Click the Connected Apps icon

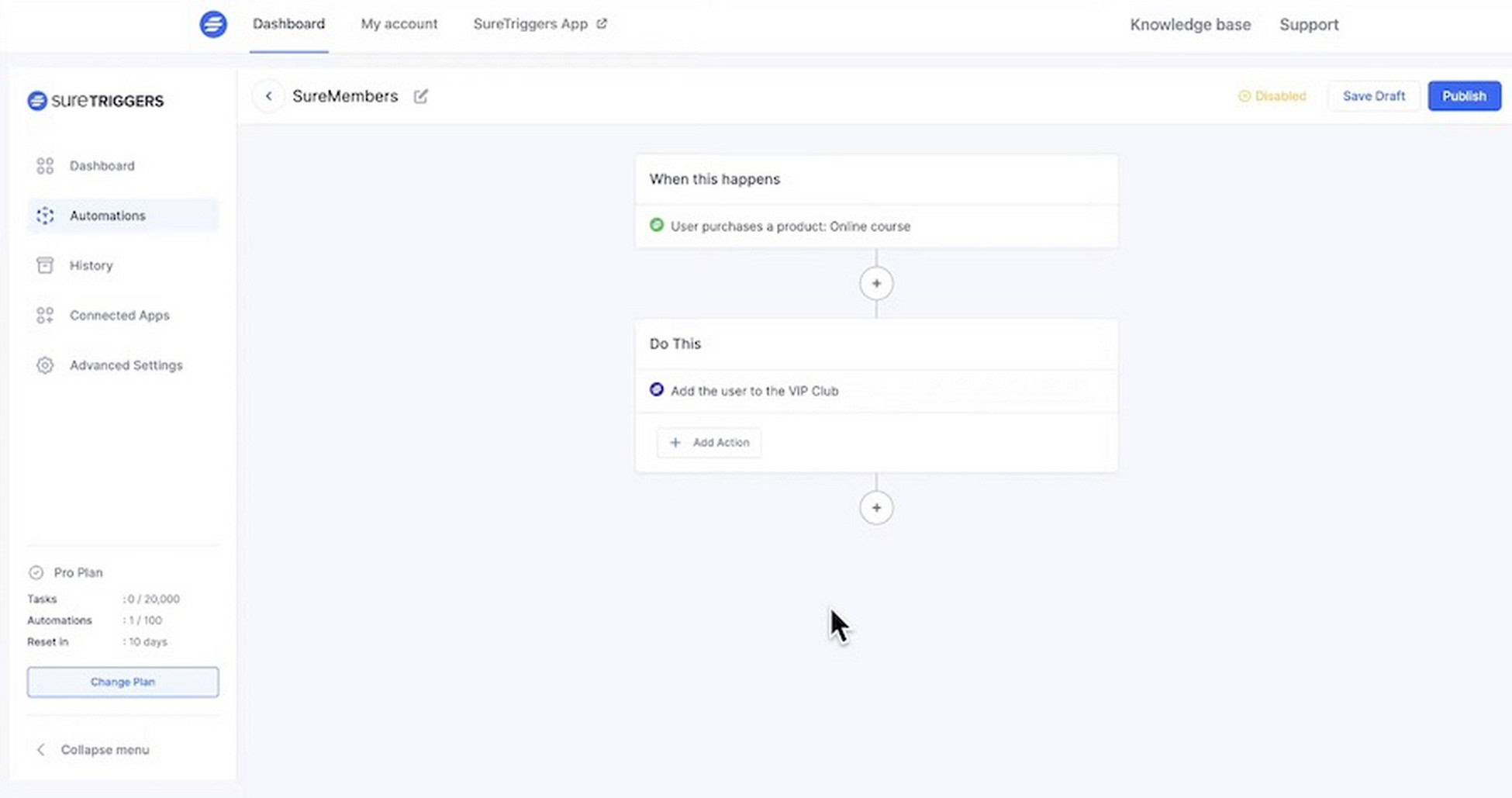click(x=45, y=316)
